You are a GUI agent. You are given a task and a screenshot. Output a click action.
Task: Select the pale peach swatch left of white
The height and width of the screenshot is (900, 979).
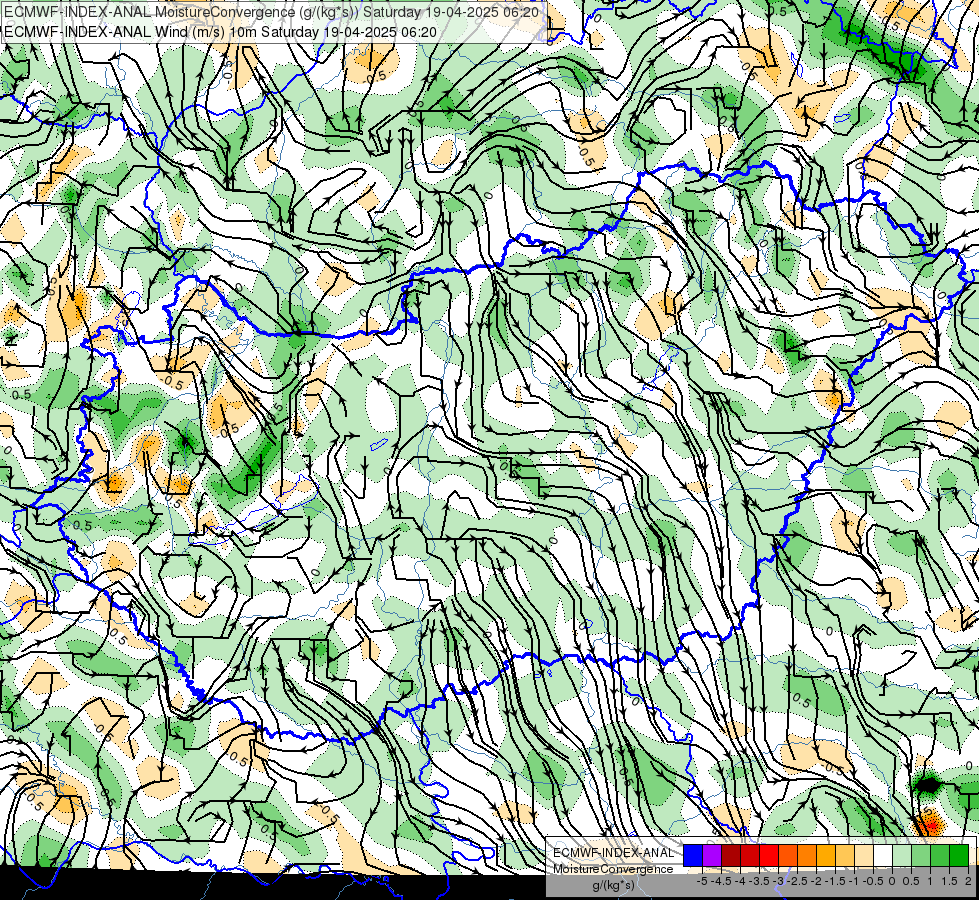[864, 856]
